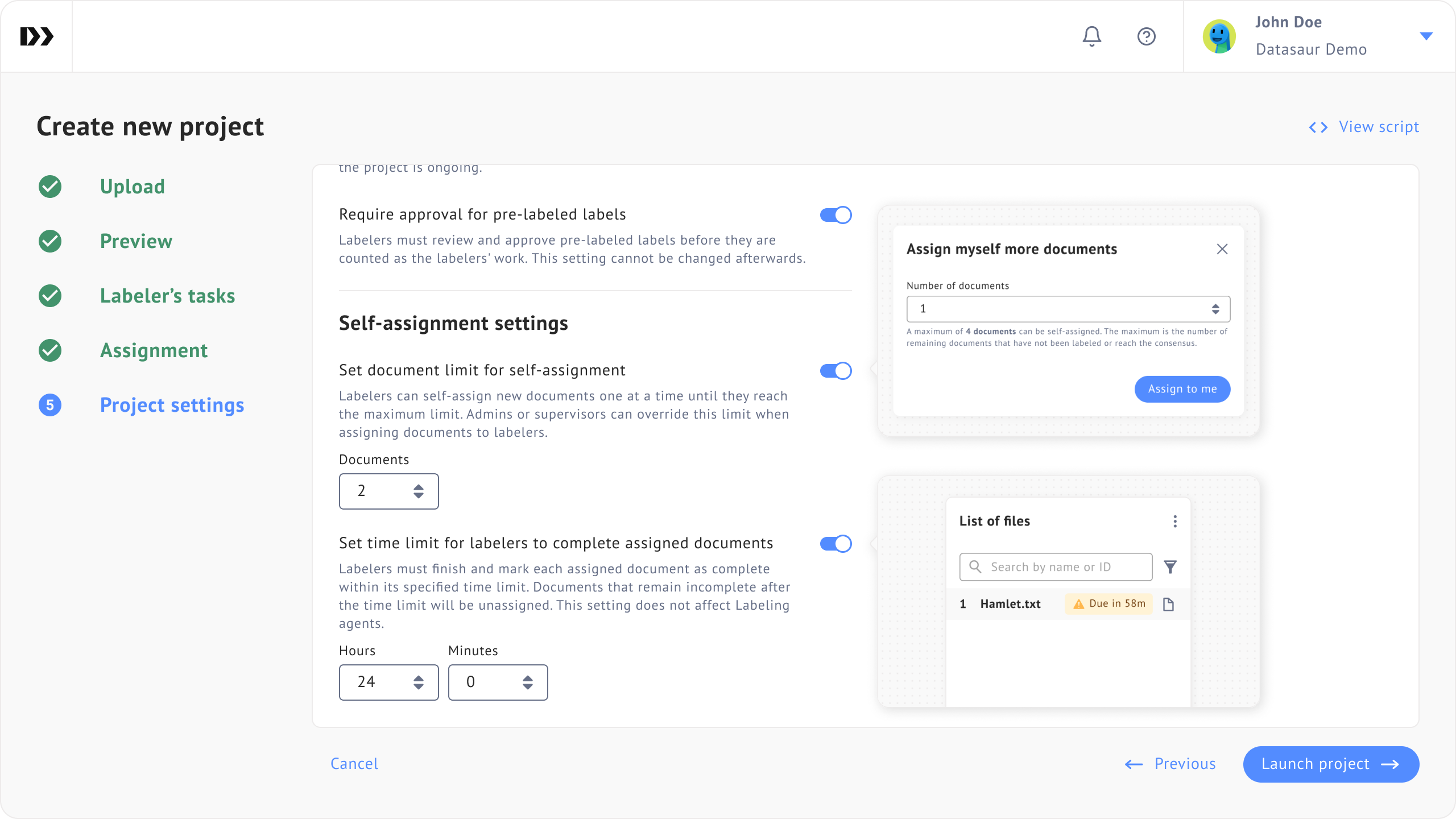Screen dimensions: 1456x819
Task: Click the Launch project button
Action: 1331,764
